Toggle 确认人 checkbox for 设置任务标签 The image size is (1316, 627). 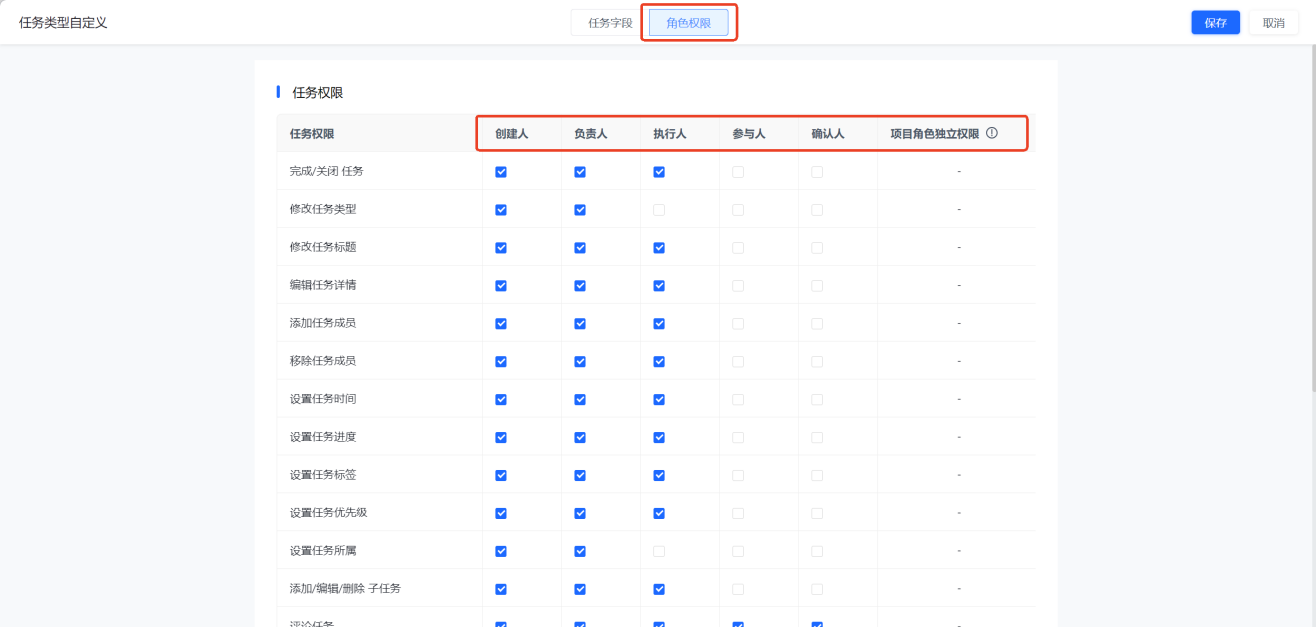click(817, 475)
